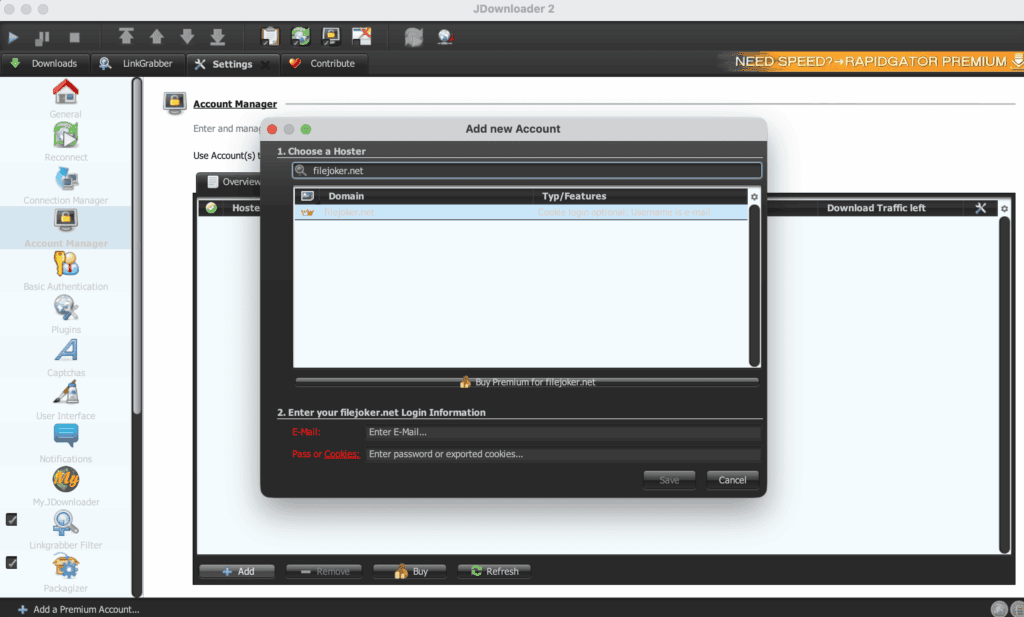
Task: Click the reconnect now toolbar icon
Action: point(413,37)
